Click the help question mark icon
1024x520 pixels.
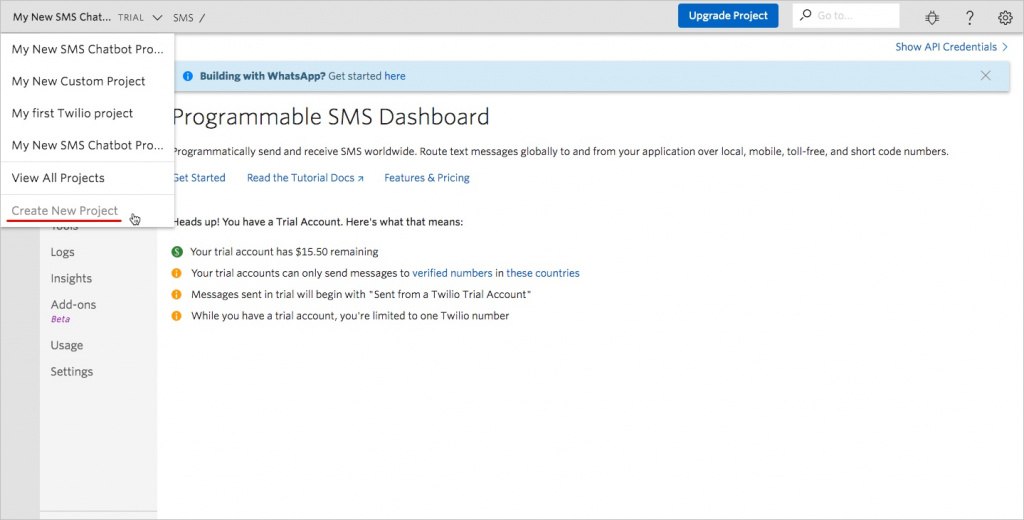click(969, 17)
